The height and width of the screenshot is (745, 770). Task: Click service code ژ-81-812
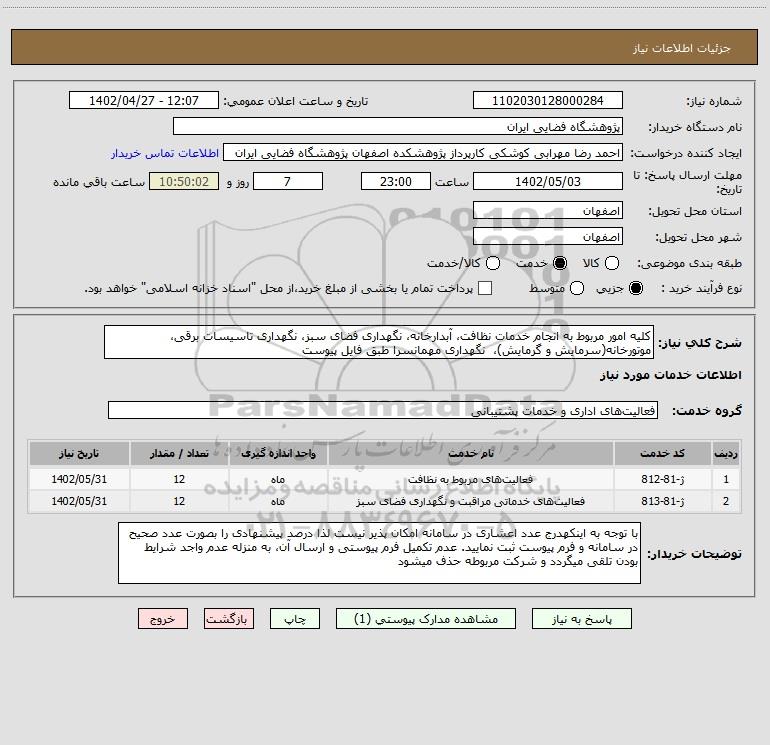coord(662,479)
